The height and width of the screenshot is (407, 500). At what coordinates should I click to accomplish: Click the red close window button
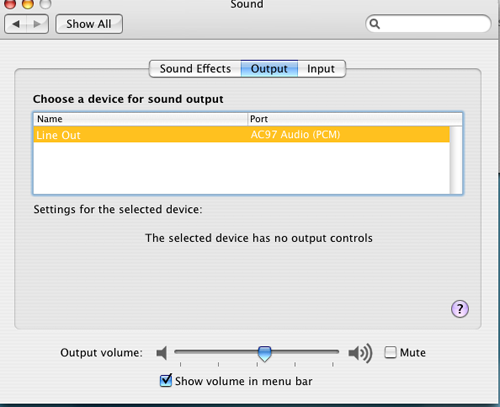click(x=10, y=3)
